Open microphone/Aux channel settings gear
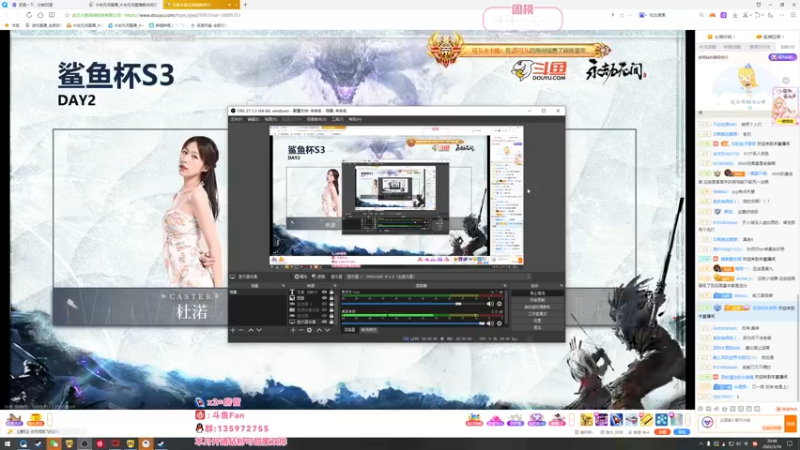The image size is (800, 450). pos(499,304)
